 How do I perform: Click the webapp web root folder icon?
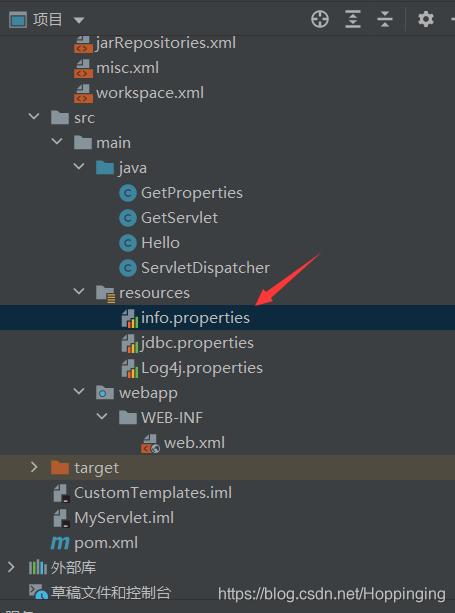tap(105, 393)
